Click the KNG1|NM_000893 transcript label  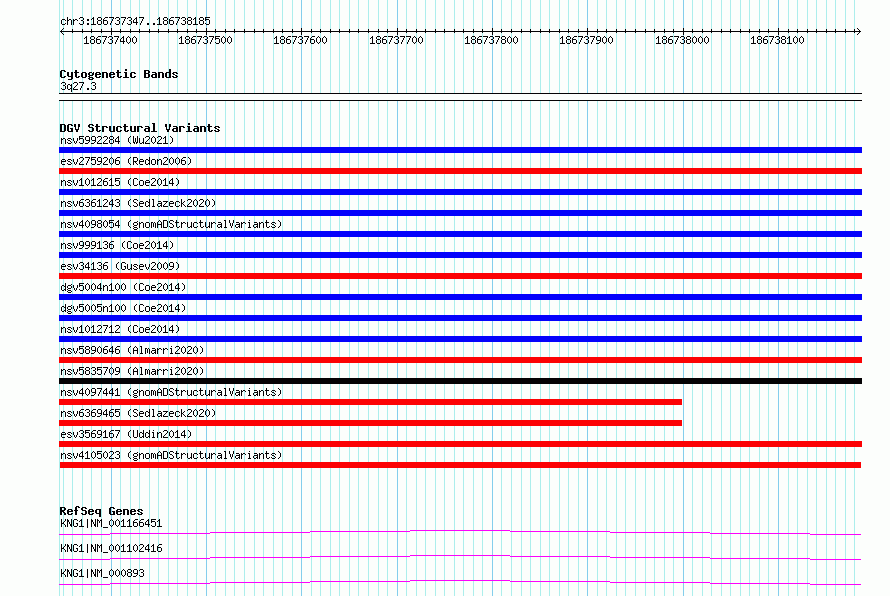(102, 573)
